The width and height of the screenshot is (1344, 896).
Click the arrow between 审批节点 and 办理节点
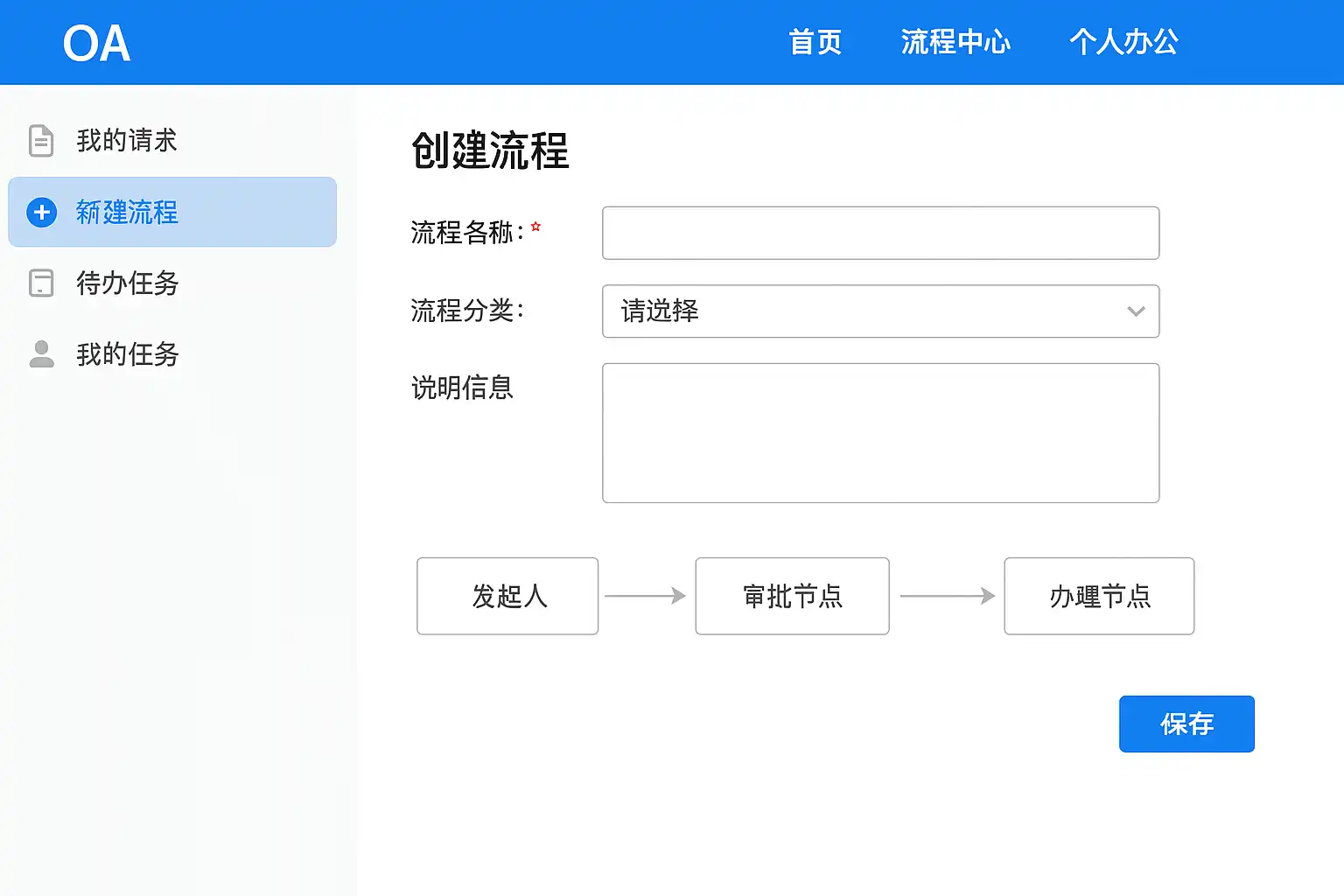(x=948, y=596)
